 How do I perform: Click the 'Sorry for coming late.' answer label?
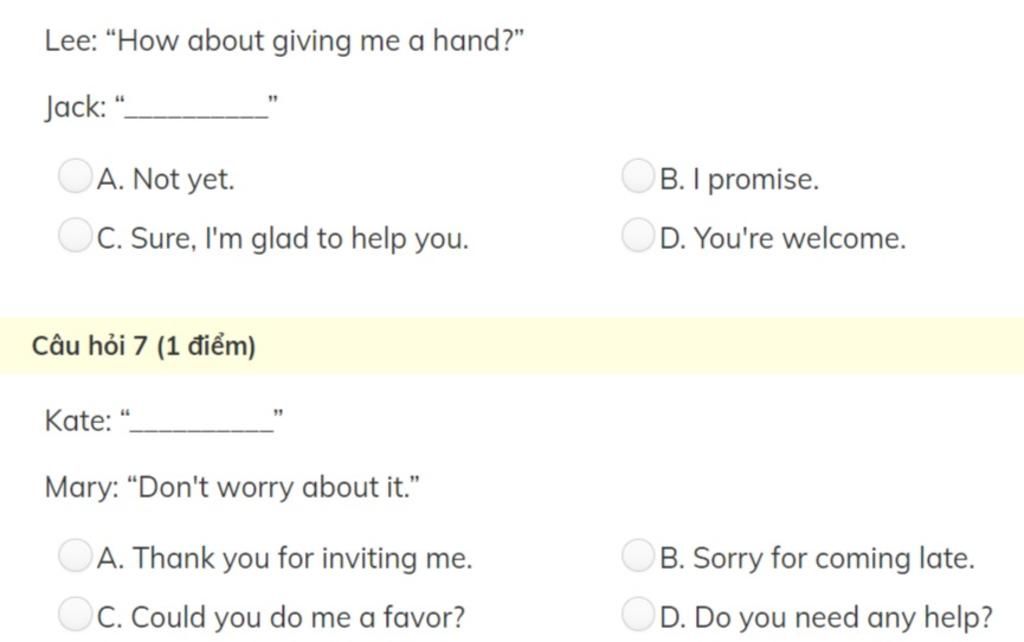(834, 558)
